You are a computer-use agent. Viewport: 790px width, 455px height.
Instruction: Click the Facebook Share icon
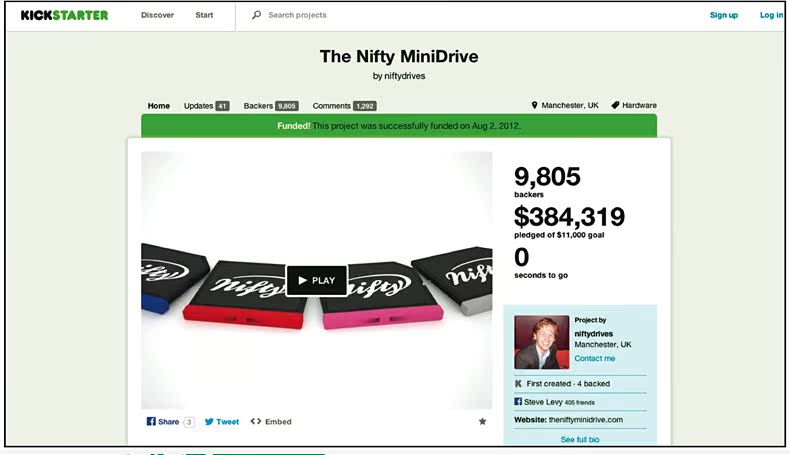tap(151, 421)
